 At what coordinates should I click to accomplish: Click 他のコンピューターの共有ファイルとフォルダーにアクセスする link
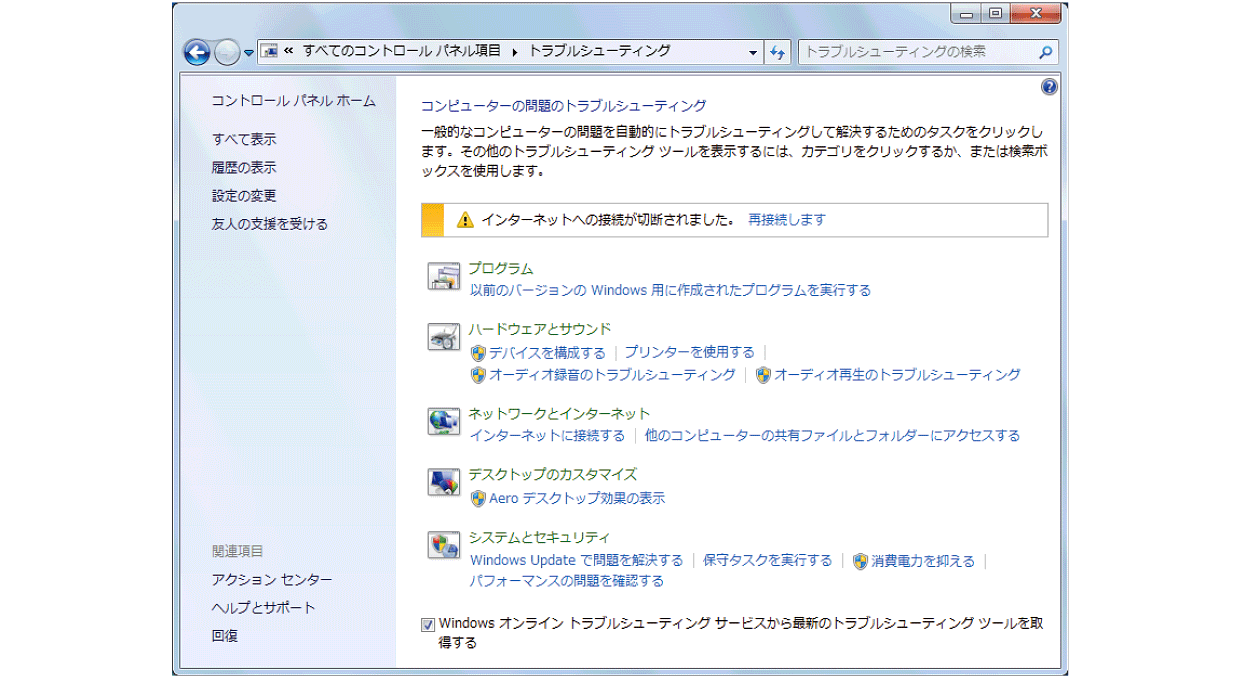832,436
